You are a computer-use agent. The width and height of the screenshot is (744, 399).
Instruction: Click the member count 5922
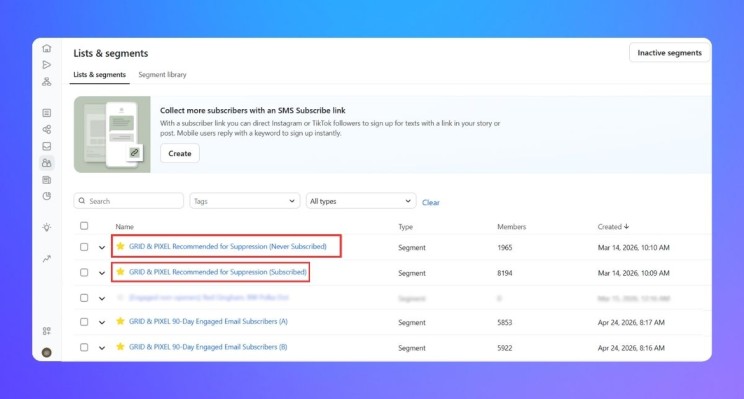click(x=504, y=348)
